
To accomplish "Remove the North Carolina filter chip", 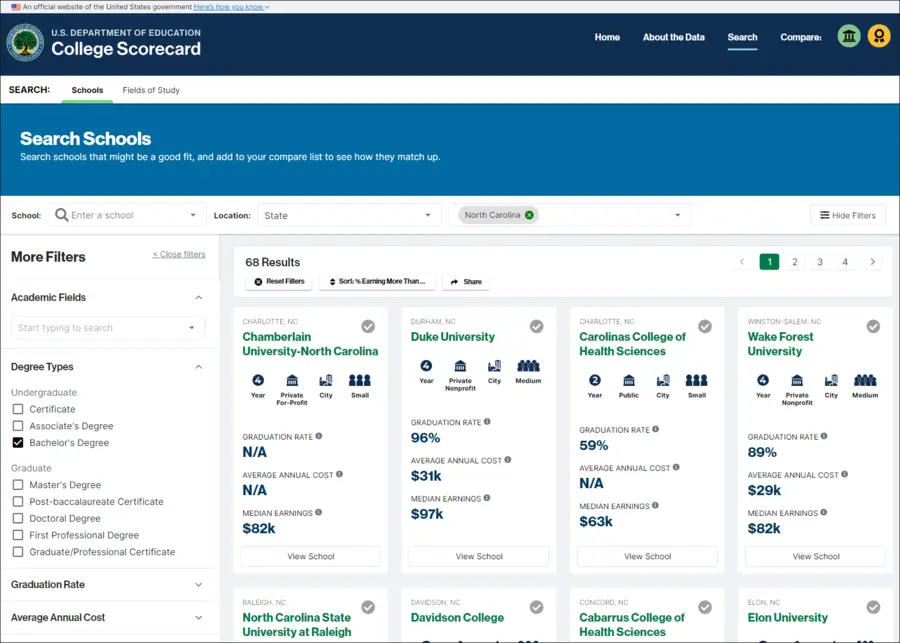I will (529, 215).
